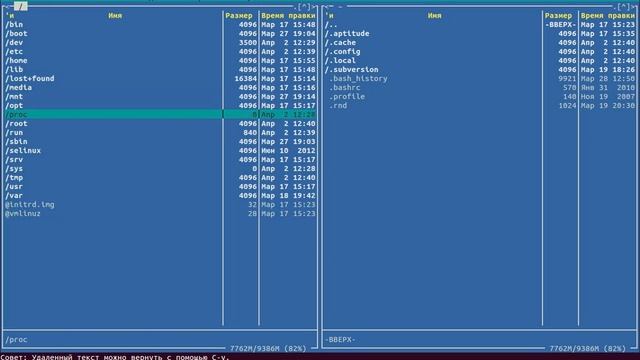Viewport: 640px width, 360px height.
Task: Click the highlighted /proc directory row
Action: (160, 114)
